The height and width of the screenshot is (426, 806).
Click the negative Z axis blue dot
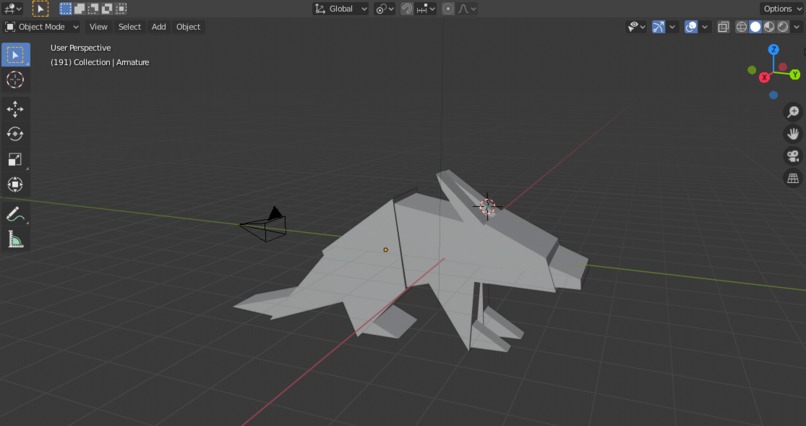pyautogui.click(x=773, y=95)
